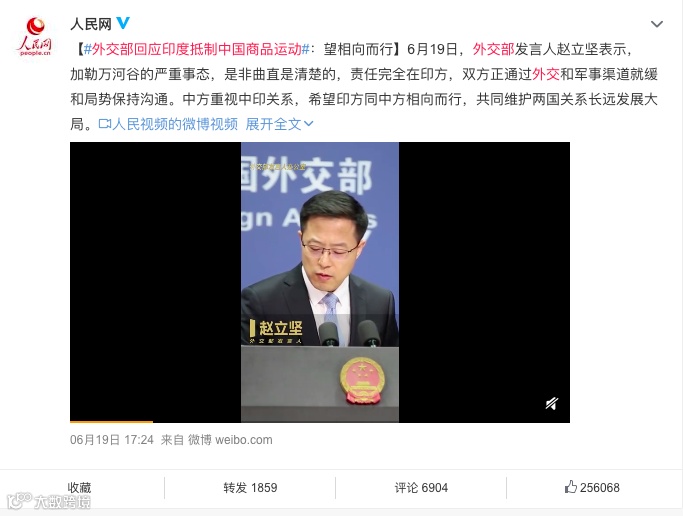Unmute the video with the speaker icon
The width and height of the screenshot is (683, 516).
tap(551, 404)
